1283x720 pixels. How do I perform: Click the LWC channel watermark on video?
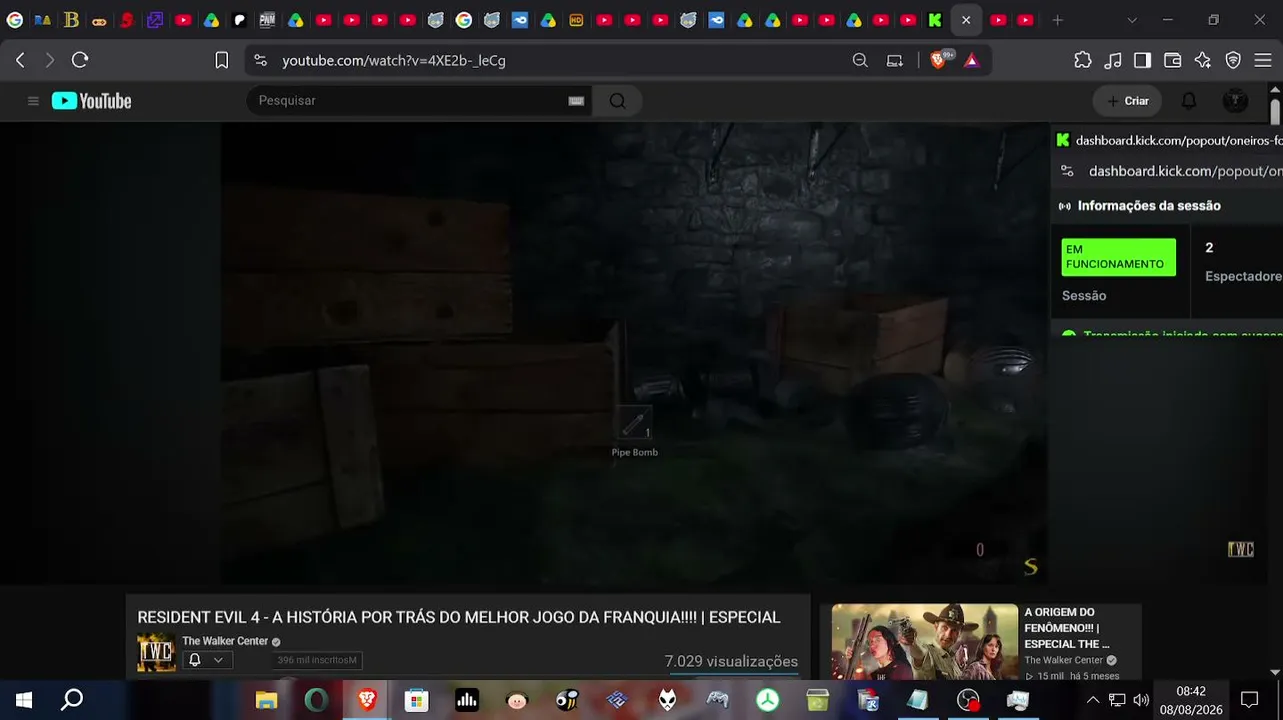[x=1240, y=549]
